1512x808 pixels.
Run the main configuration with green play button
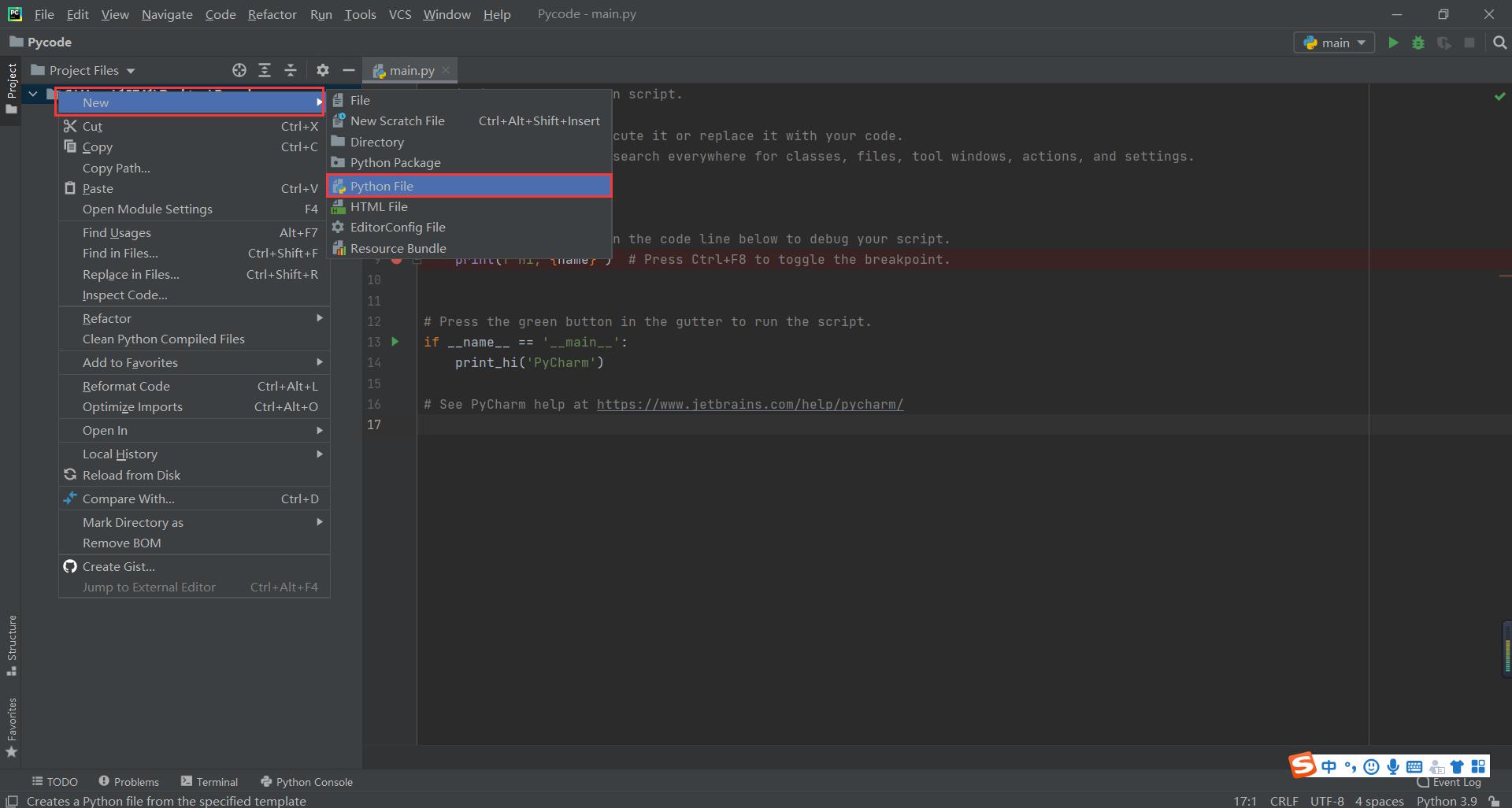point(1393,43)
